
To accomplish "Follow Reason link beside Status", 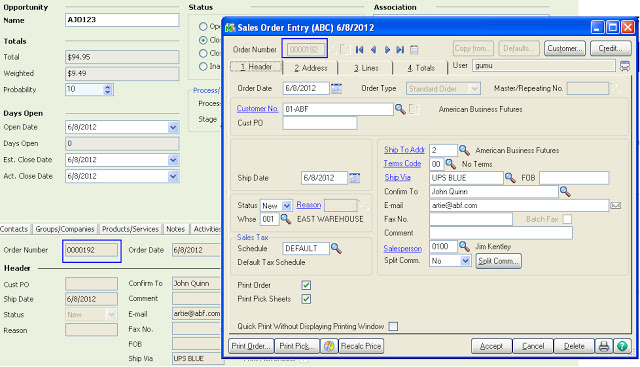I will pyautogui.click(x=309, y=205).
